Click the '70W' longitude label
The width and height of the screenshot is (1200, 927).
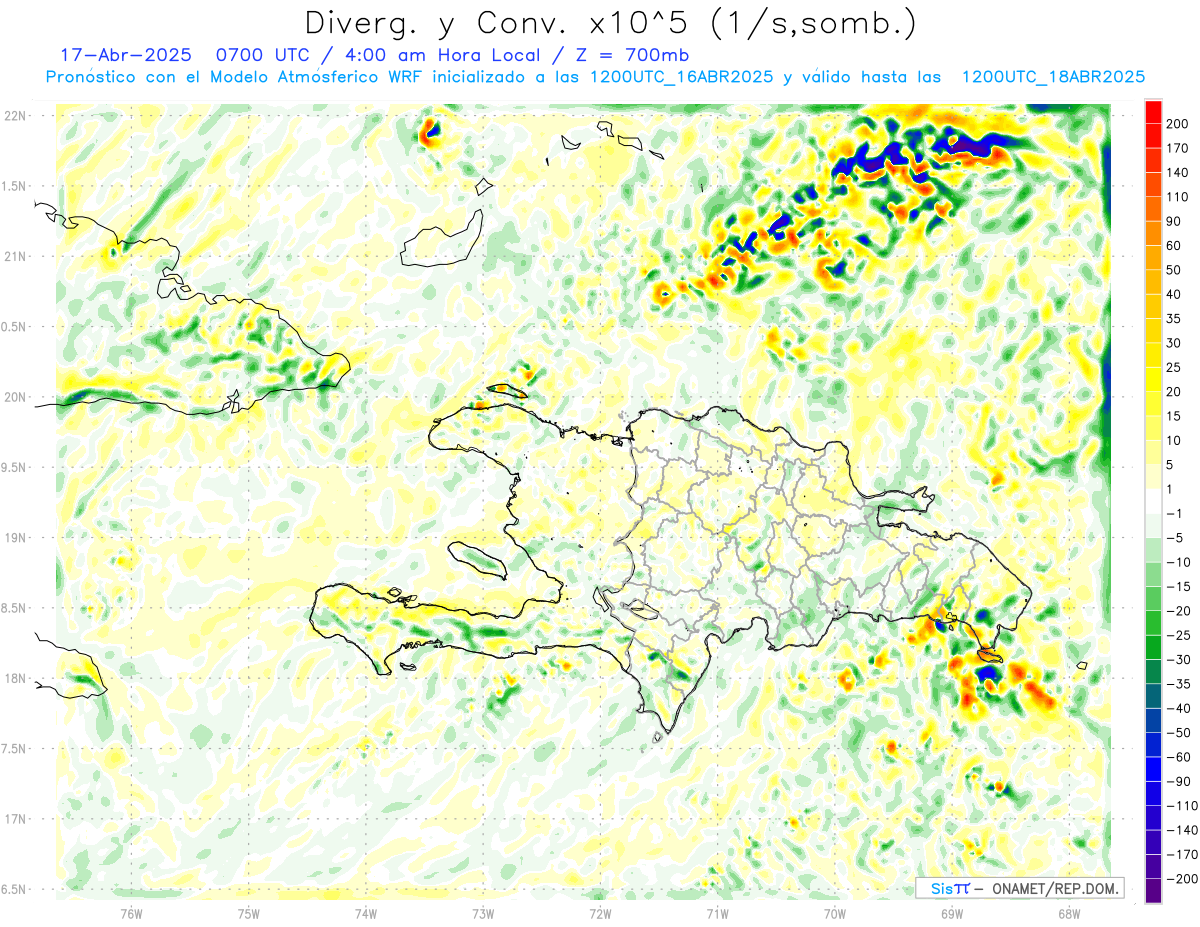tap(834, 913)
